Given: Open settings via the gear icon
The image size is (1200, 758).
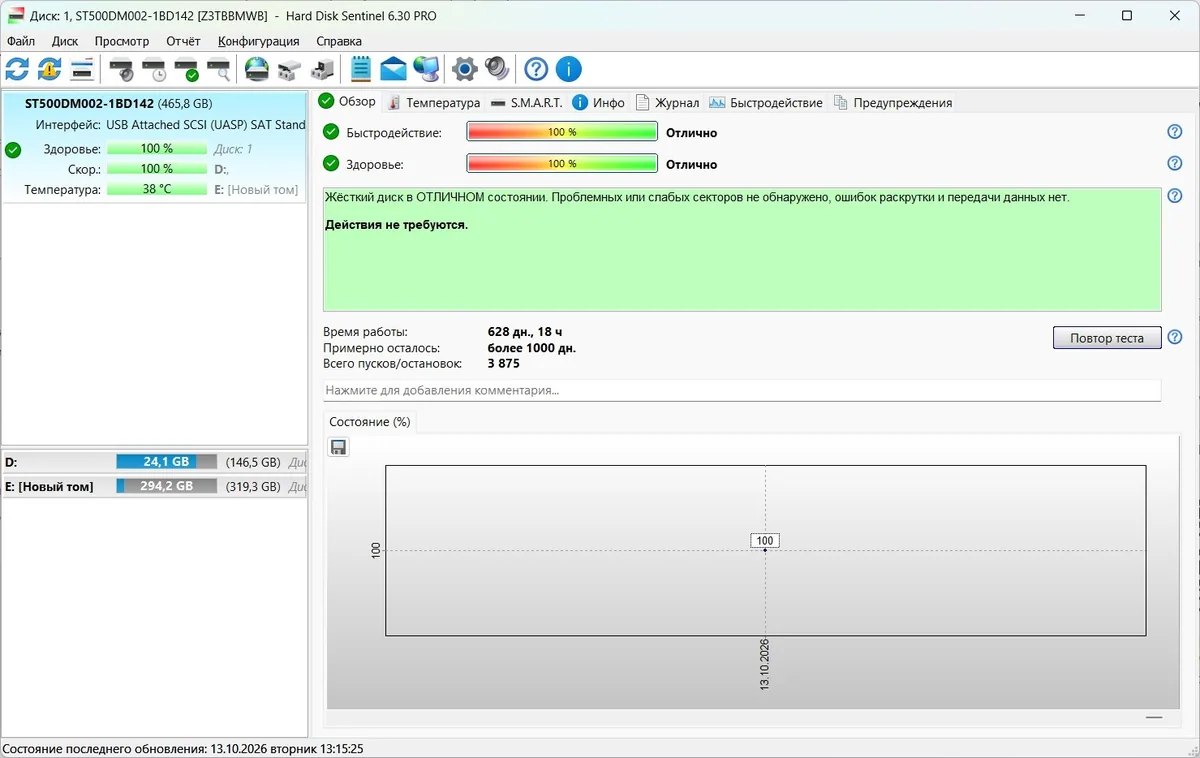Looking at the screenshot, I should click(464, 69).
